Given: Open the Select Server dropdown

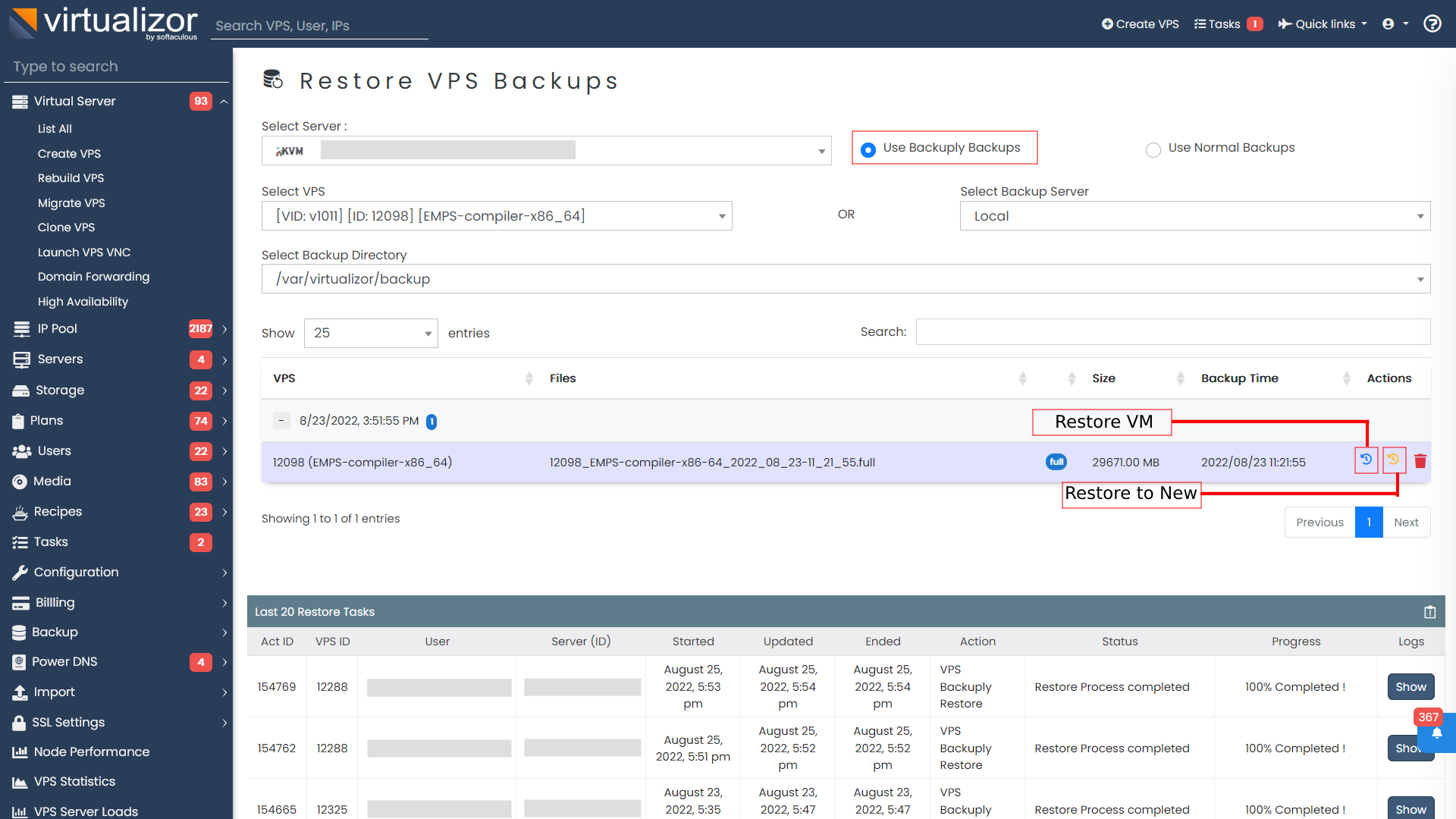Looking at the screenshot, I should (x=546, y=150).
